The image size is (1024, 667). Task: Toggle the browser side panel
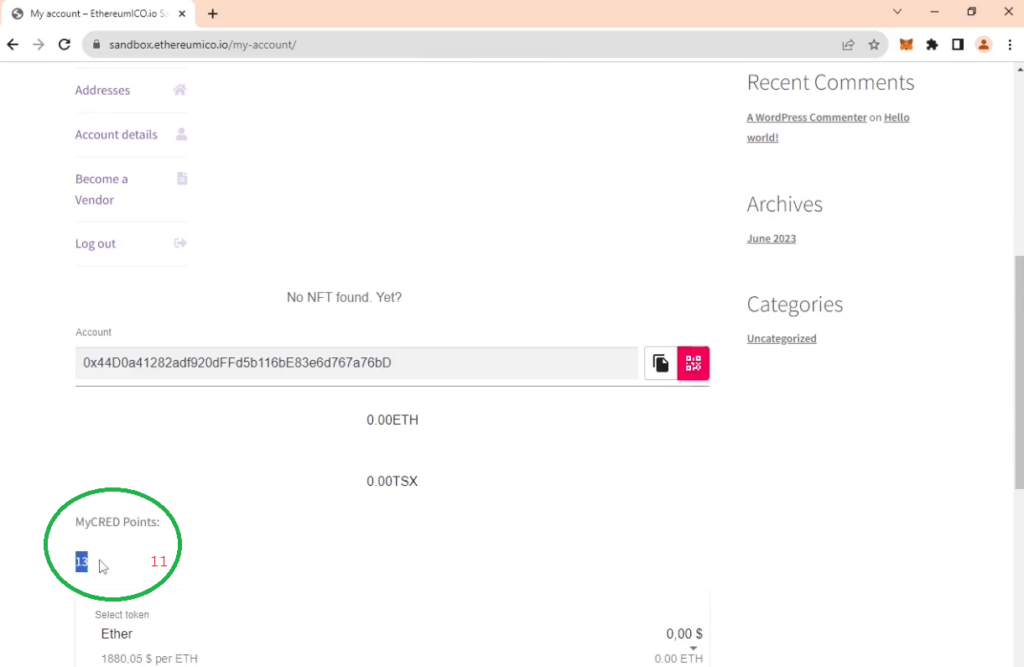point(957,44)
